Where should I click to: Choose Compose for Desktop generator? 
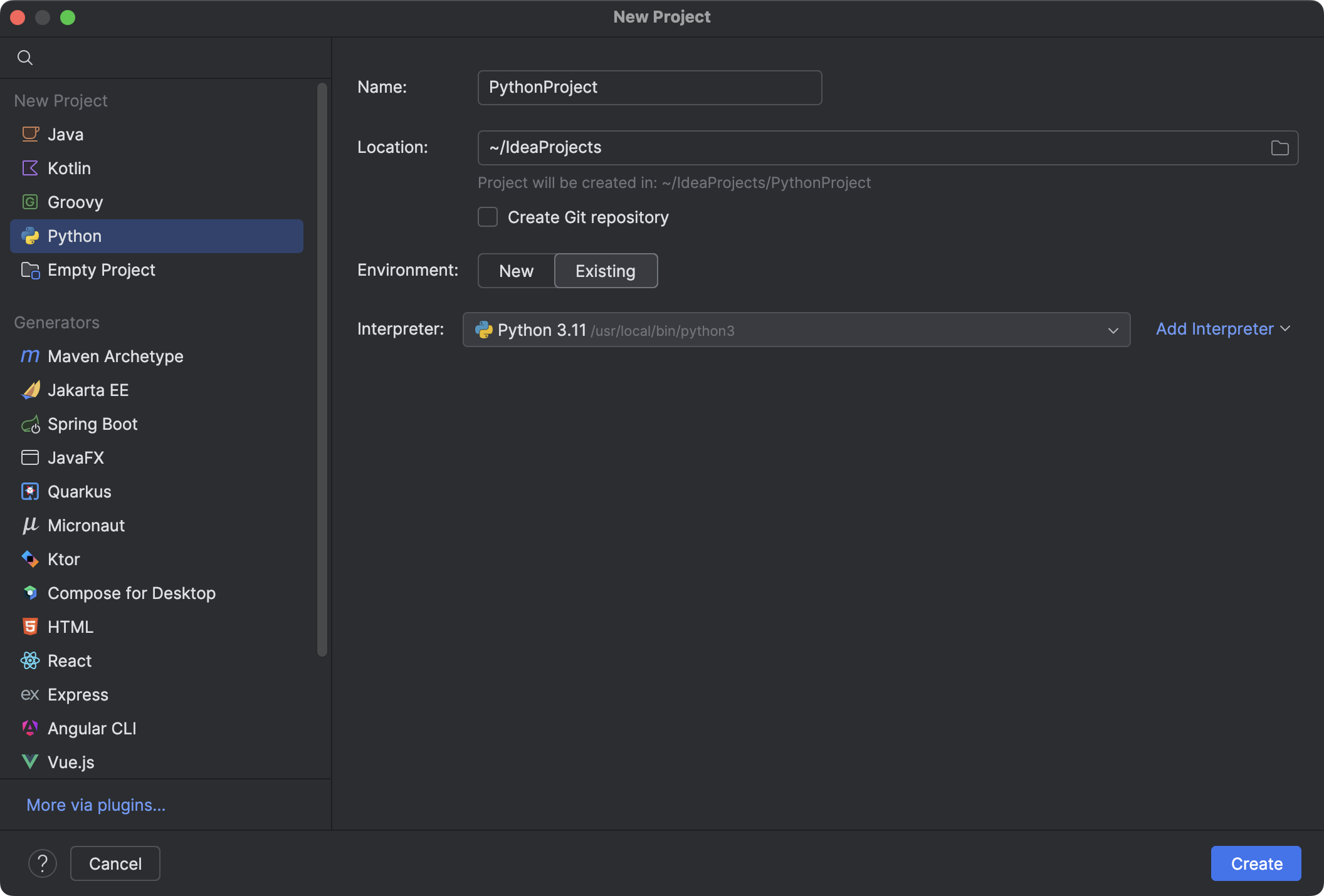(132, 593)
